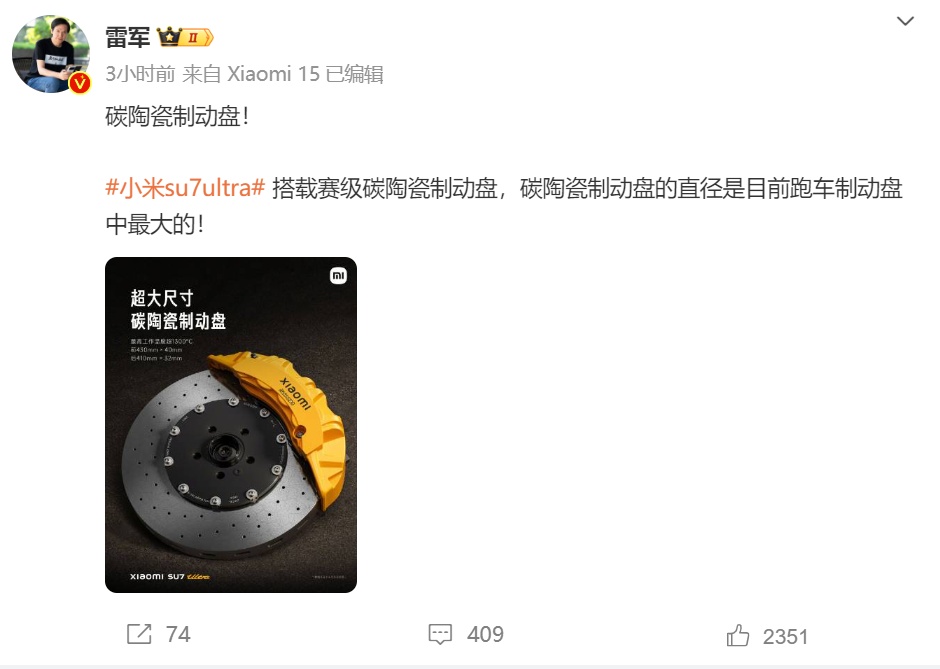Like the post with thumbs-up icon
This screenshot has height=669, width=940.
(738, 635)
